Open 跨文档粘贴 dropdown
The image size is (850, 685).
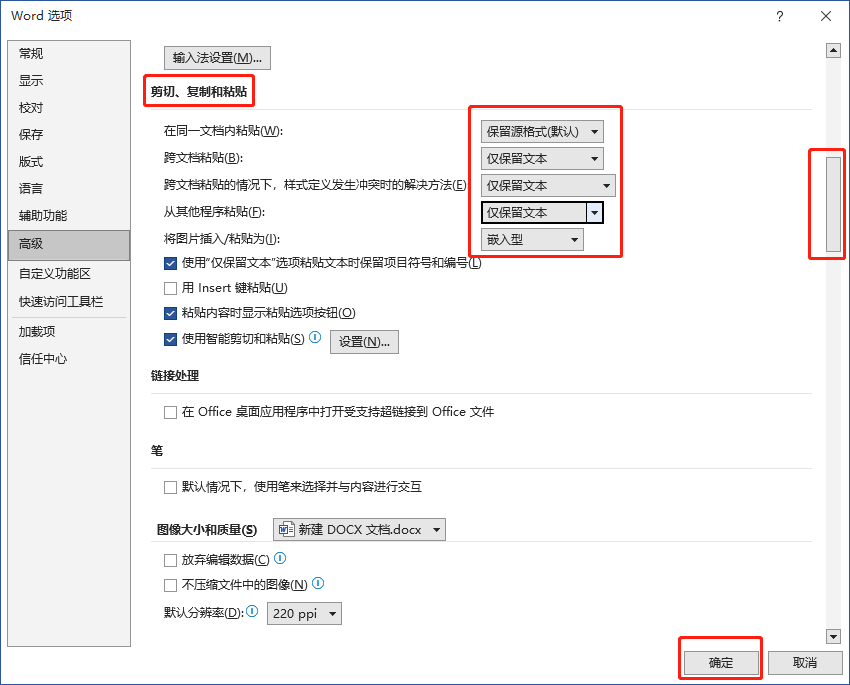[542, 159]
